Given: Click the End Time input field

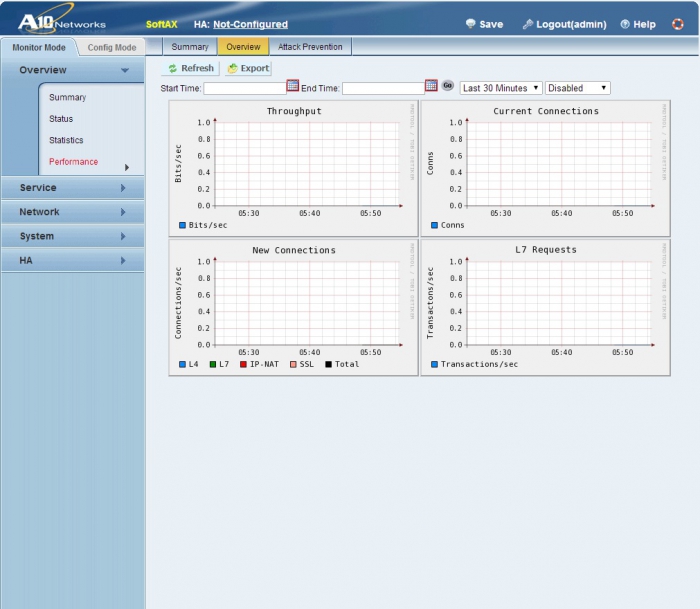Looking at the screenshot, I should pyautogui.click(x=383, y=88).
